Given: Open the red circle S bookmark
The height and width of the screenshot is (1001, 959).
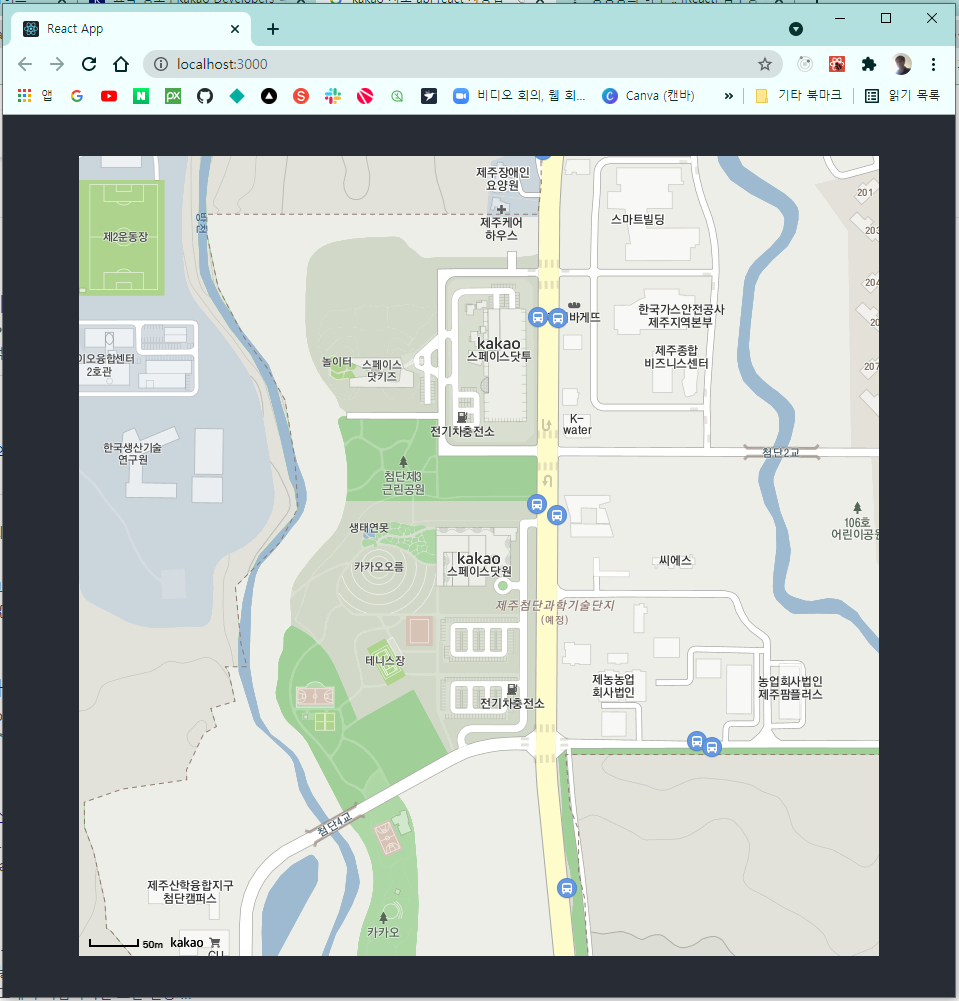Looking at the screenshot, I should (301, 96).
